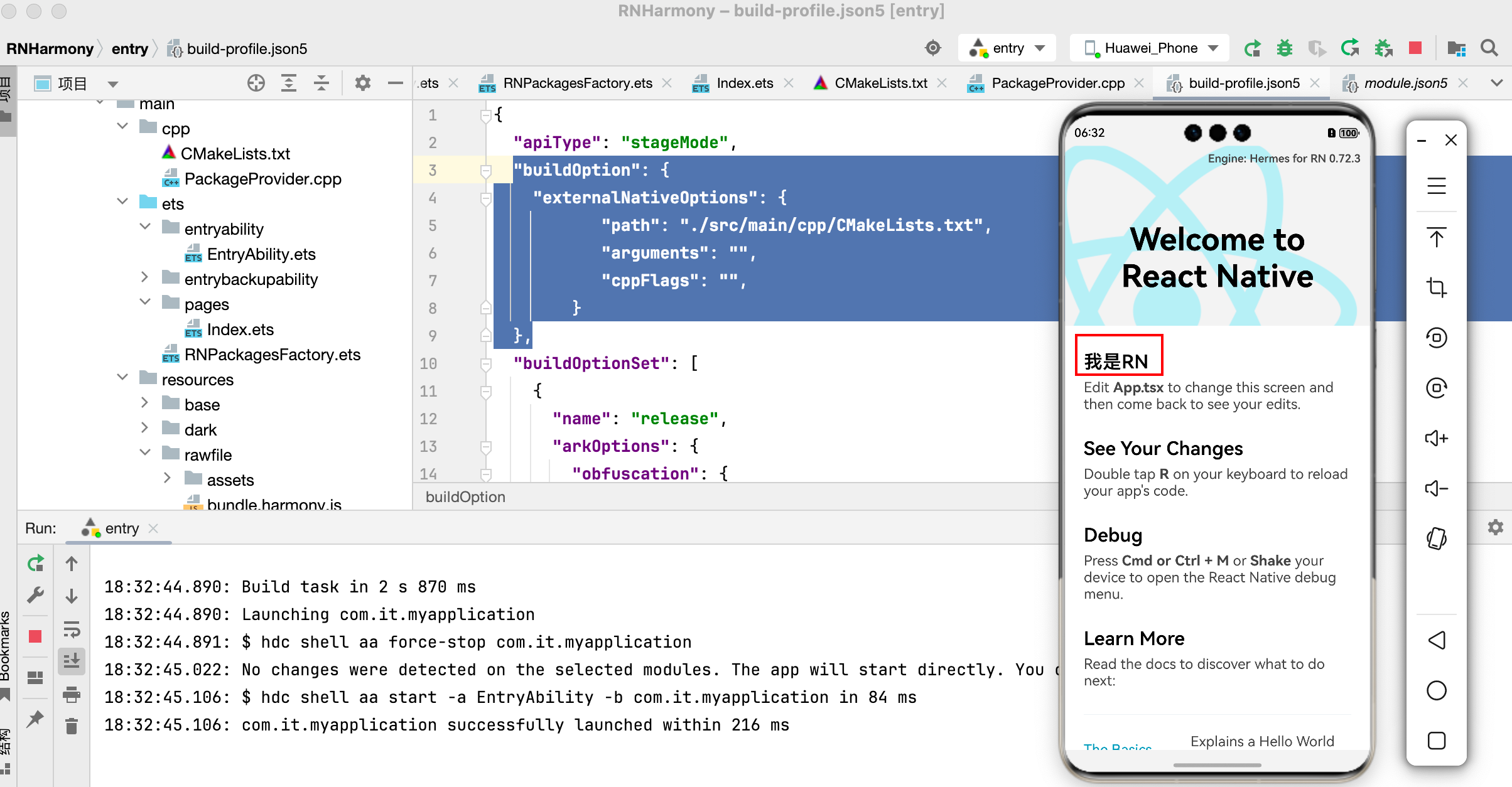Click the "release" value in editor
Screen dimensions: 1512x787
pos(674,419)
